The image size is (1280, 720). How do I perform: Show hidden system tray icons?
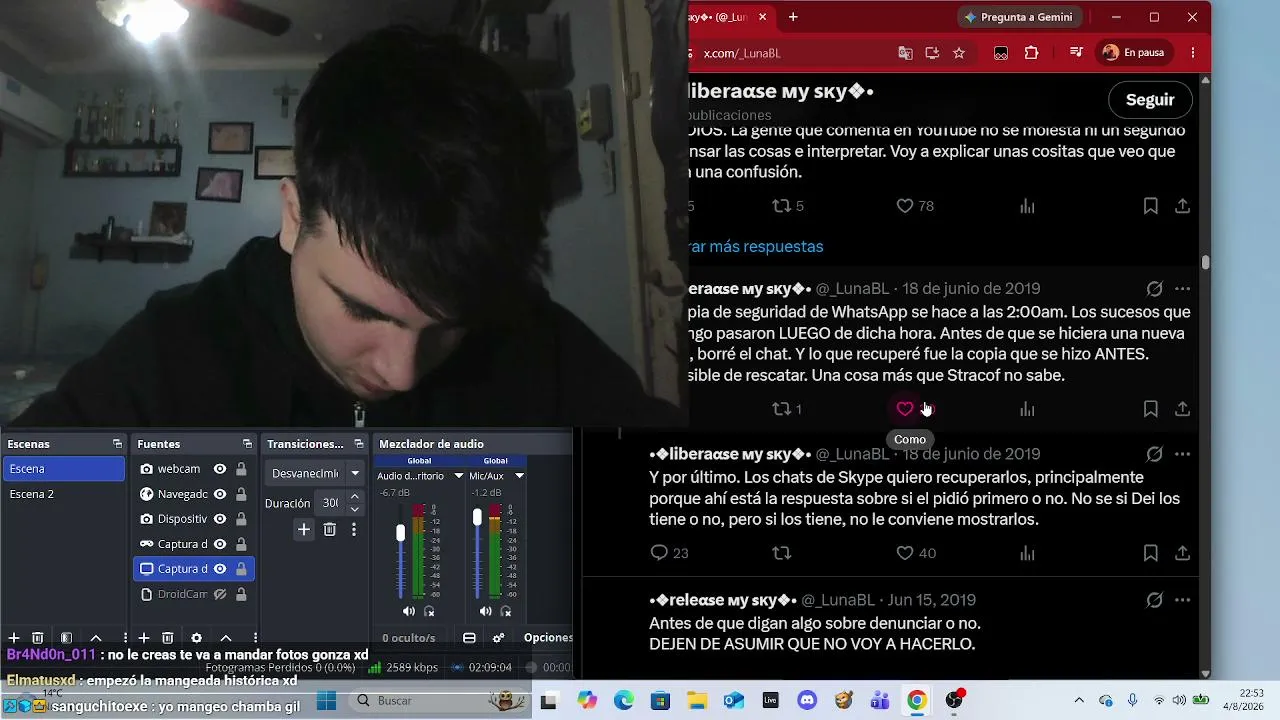point(1078,701)
